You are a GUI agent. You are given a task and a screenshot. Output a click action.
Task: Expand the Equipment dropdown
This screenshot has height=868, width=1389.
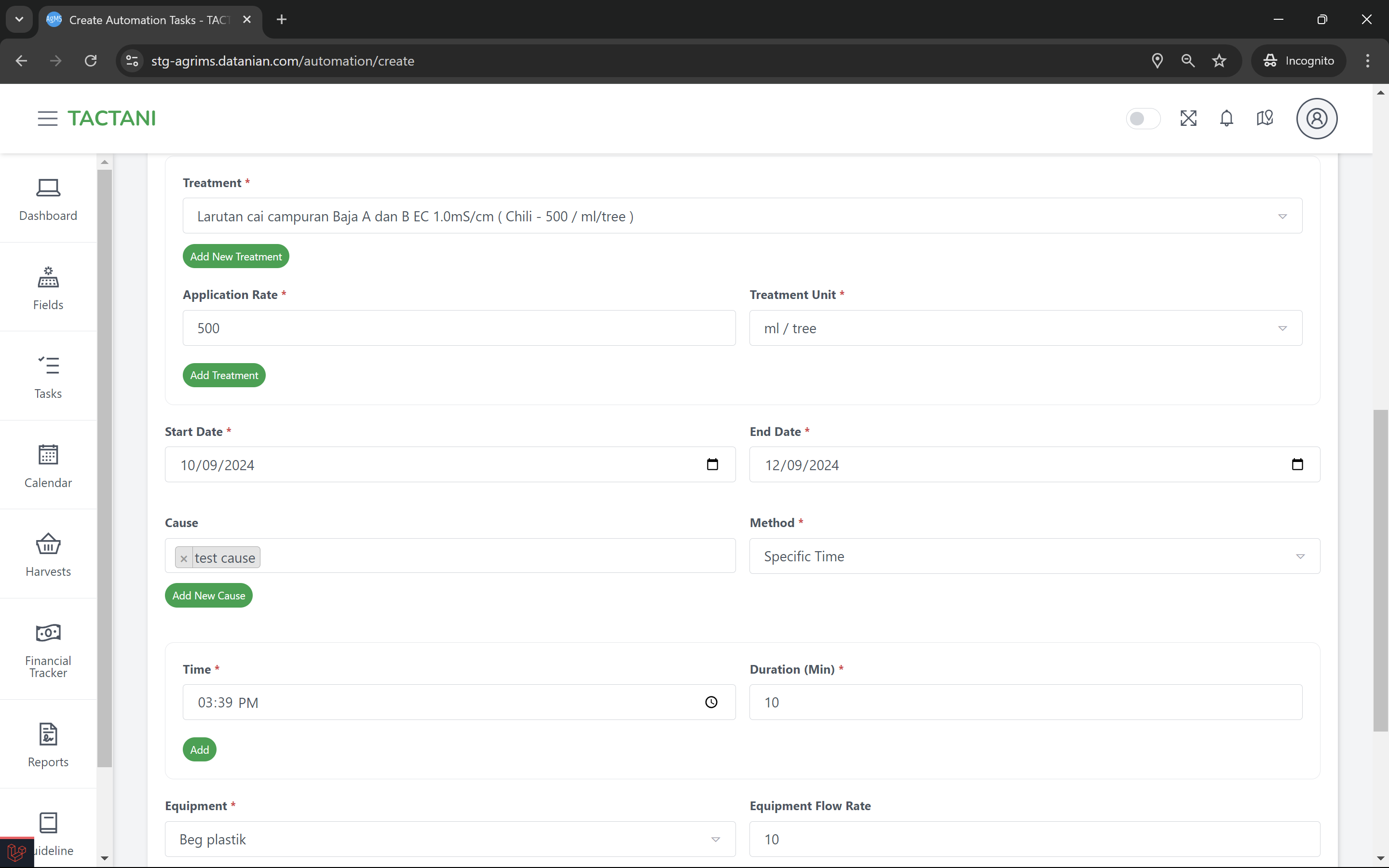[450, 839]
